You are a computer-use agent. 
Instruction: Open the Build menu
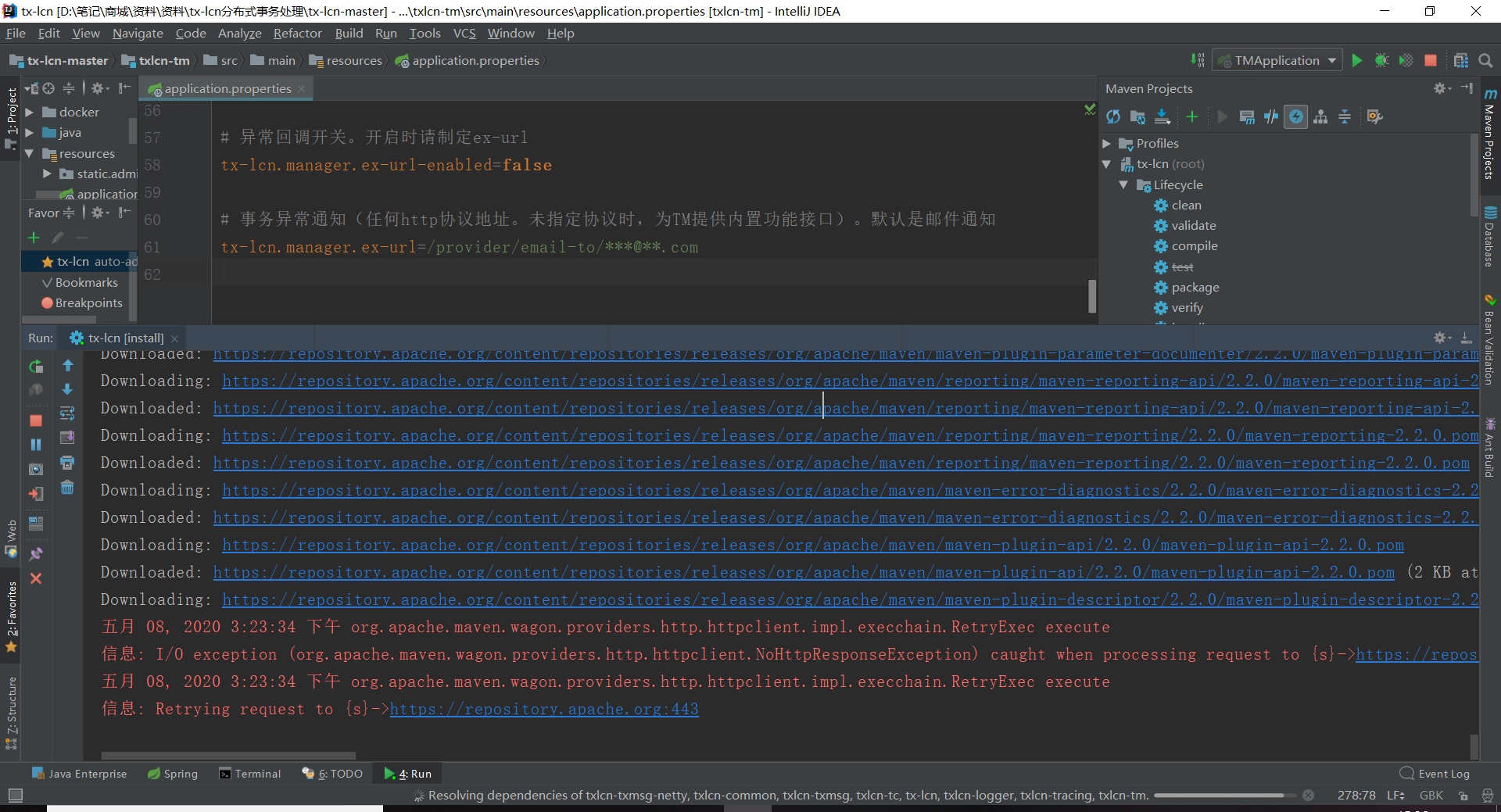point(349,34)
